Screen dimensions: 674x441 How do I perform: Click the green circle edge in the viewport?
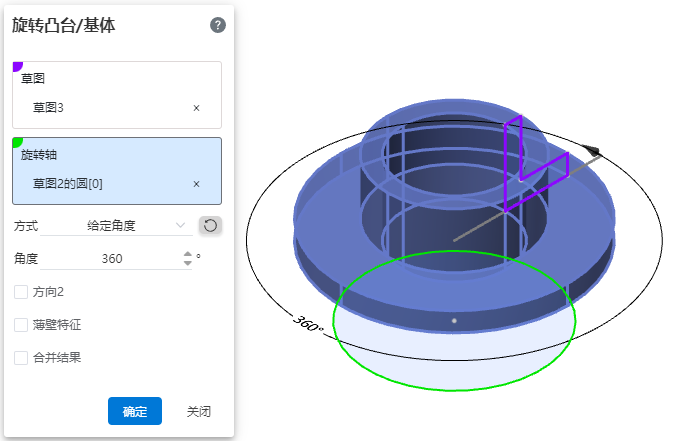454,390
